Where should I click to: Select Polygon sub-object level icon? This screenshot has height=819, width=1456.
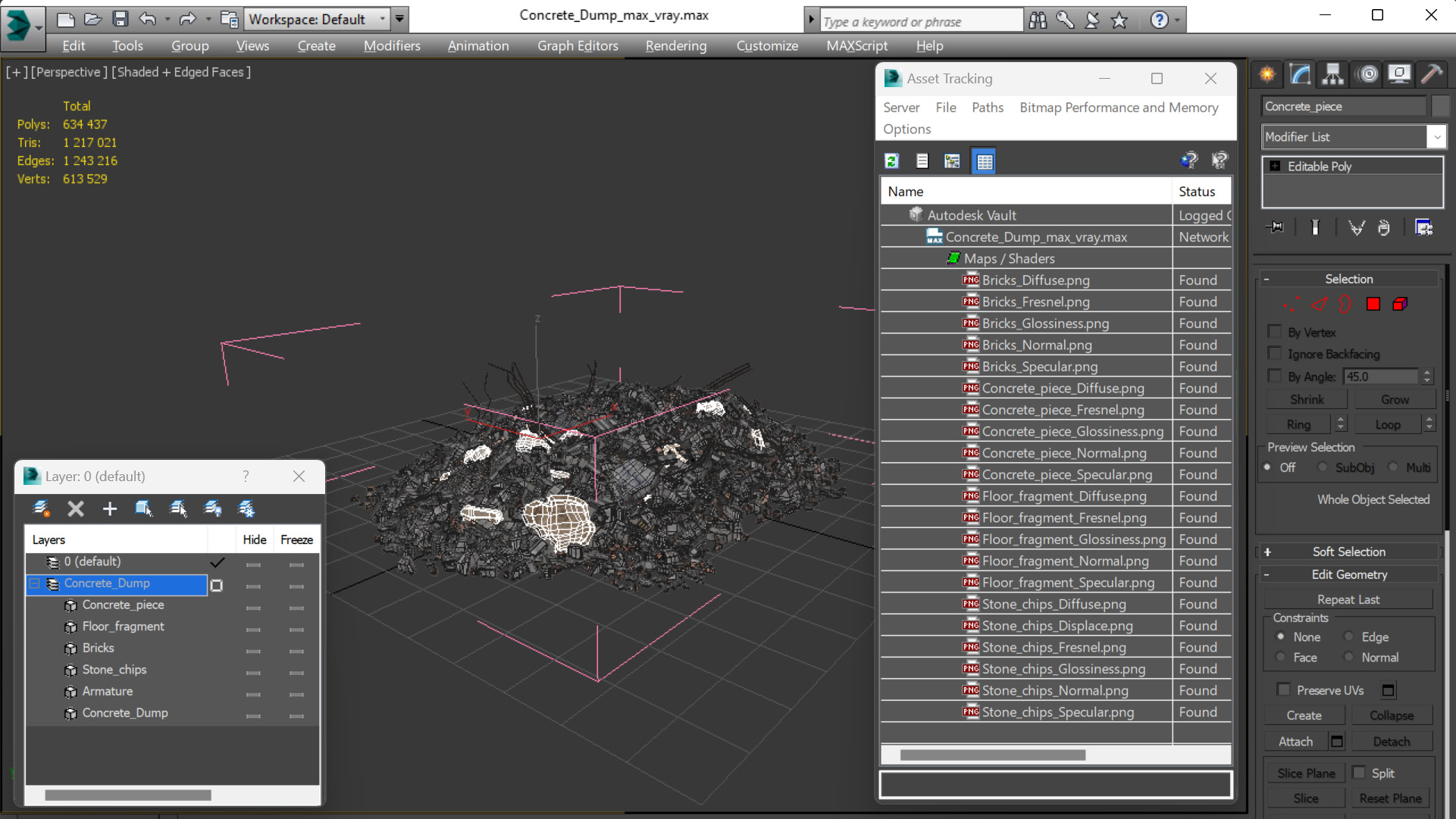[1373, 304]
